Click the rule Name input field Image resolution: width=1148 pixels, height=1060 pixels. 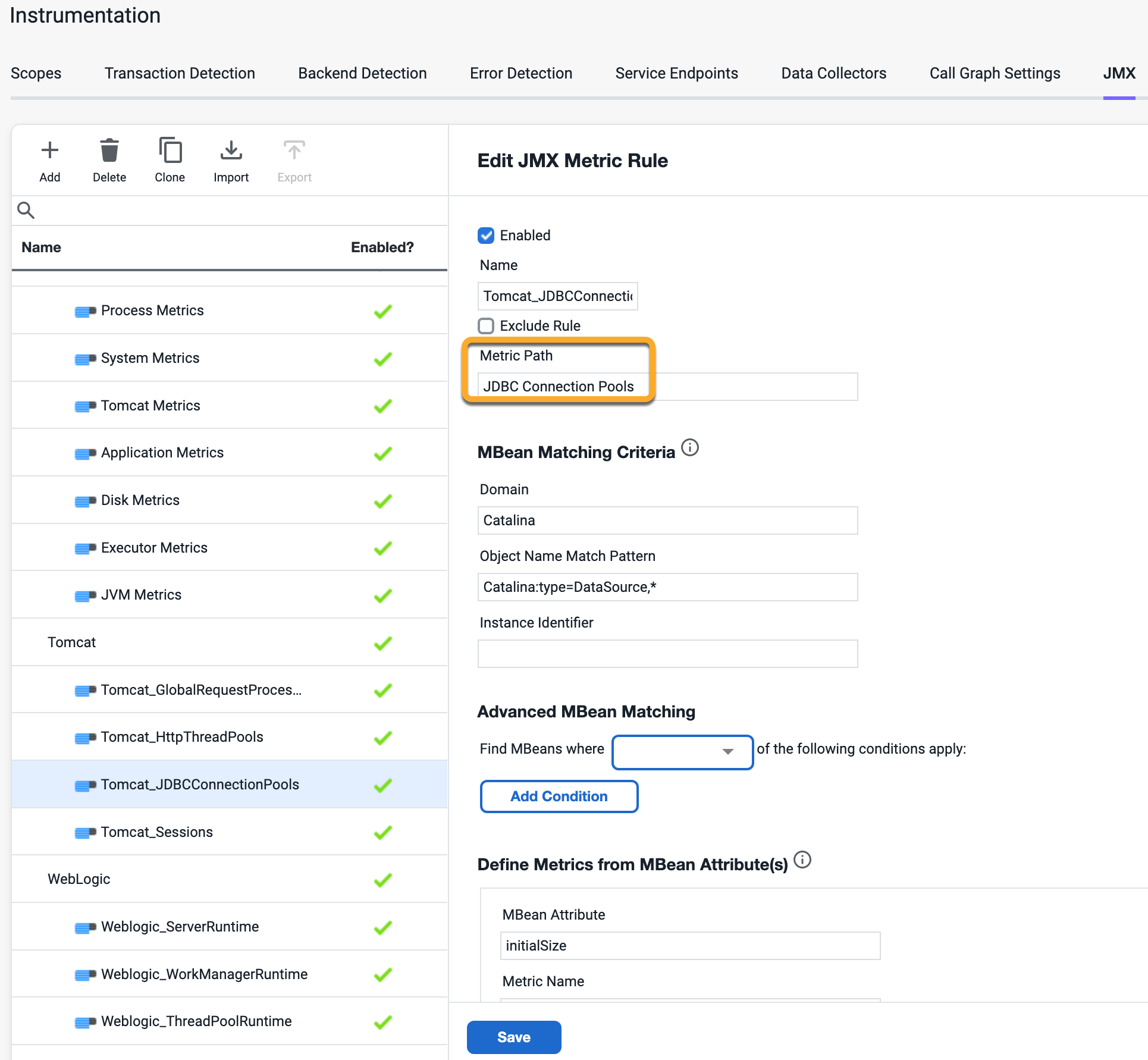(558, 296)
